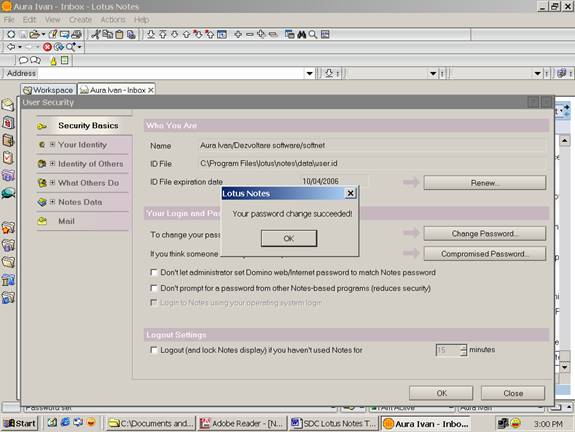The height and width of the screenshot is (432, 575).
Task: Click OK at the bottom of User Security
Action: click(441, 393)
